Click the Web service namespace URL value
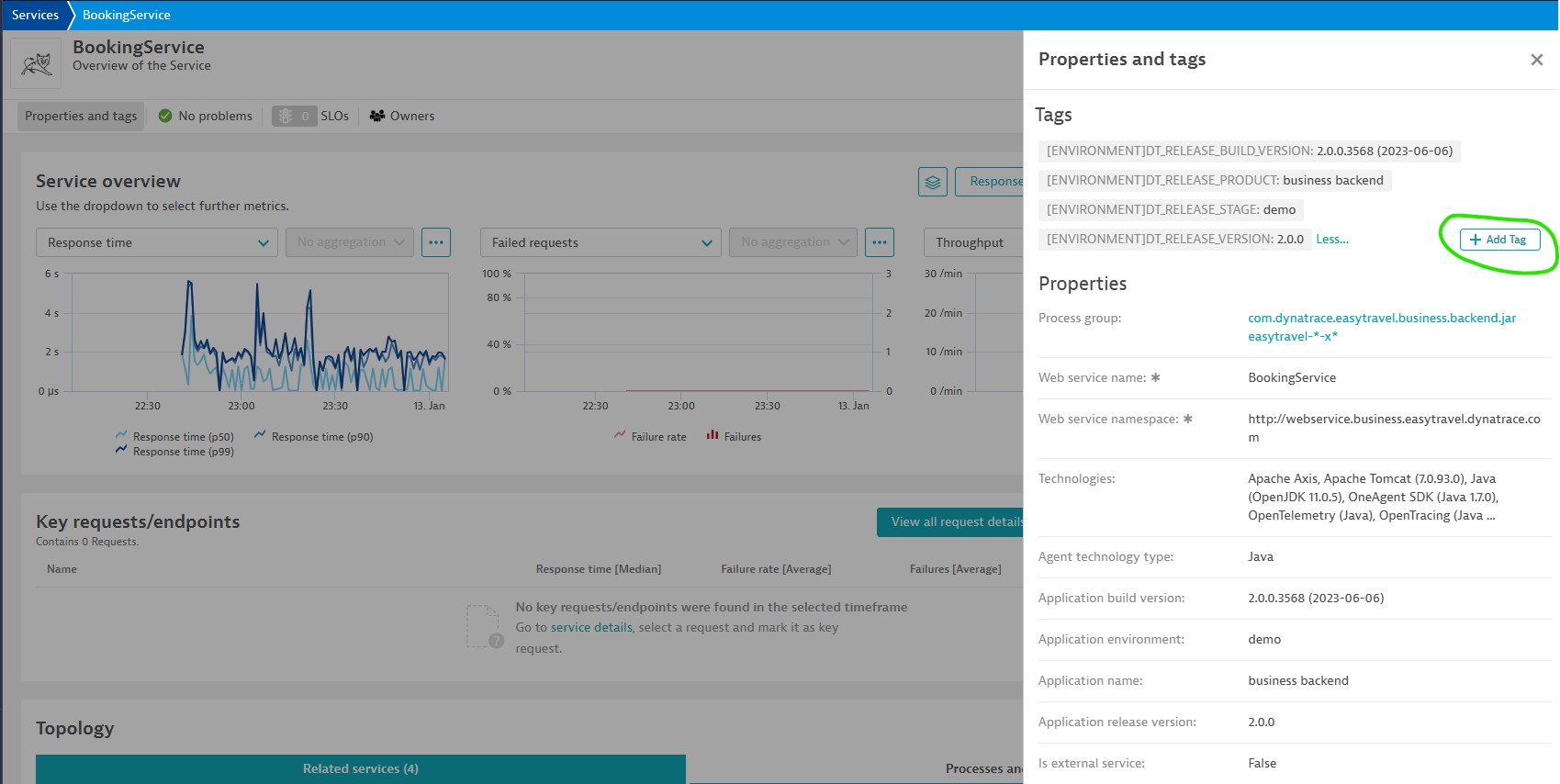The height and width of the screenshot is (784, 1560). [1394, 428]
